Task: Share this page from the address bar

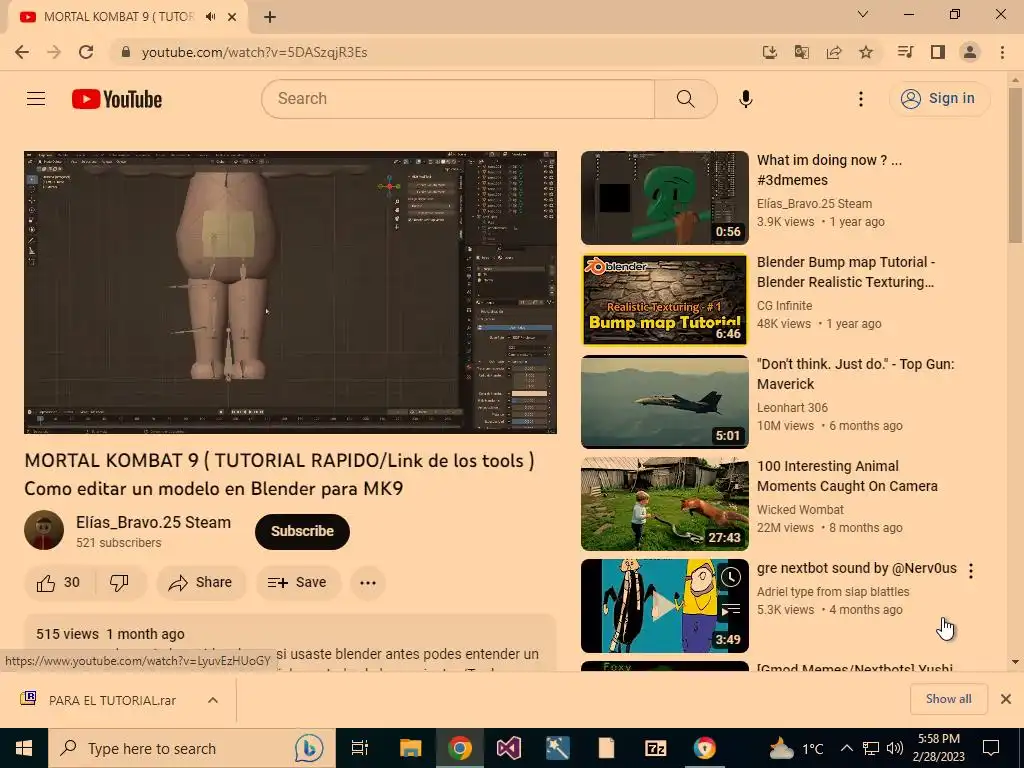Action: pyautogui.click(x=834, y=52)
